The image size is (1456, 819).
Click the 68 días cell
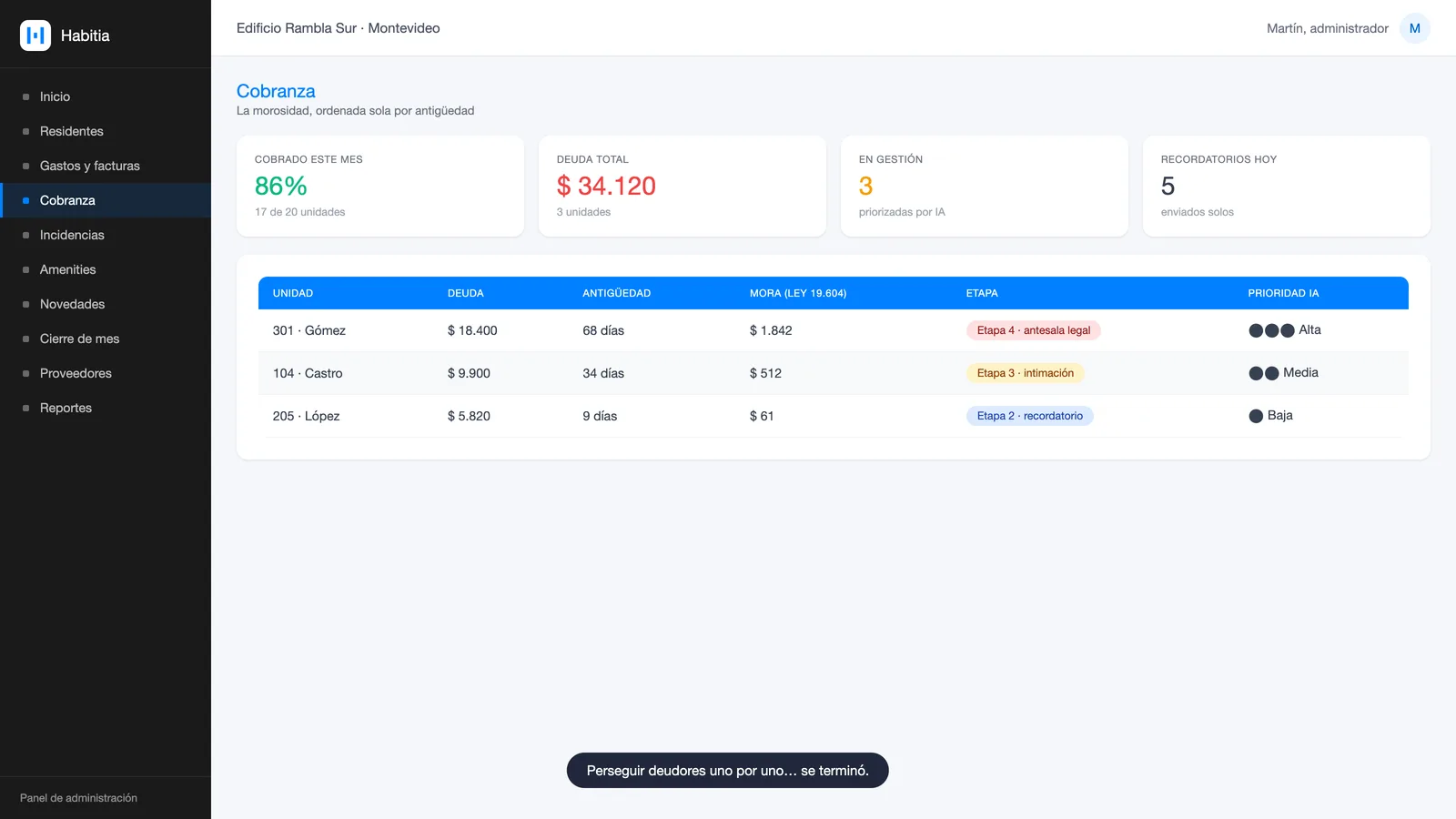[x=603, y=330]
